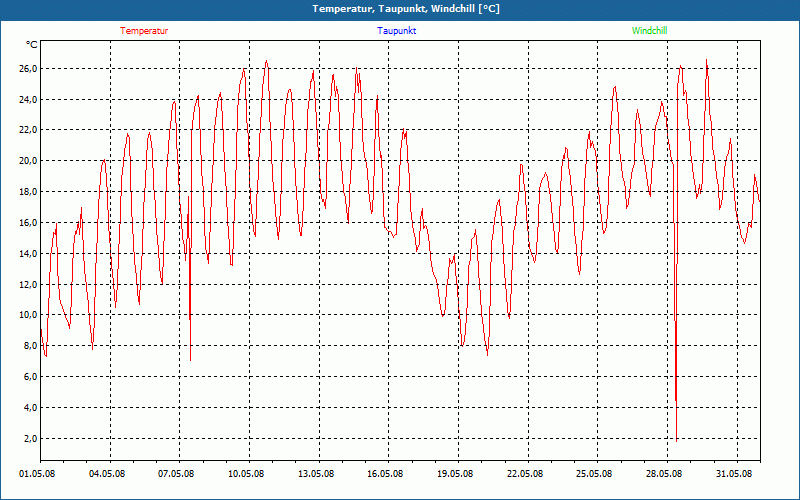Click the 22,0 y-axis value
The image size is (800, 500).
point(29,130)
